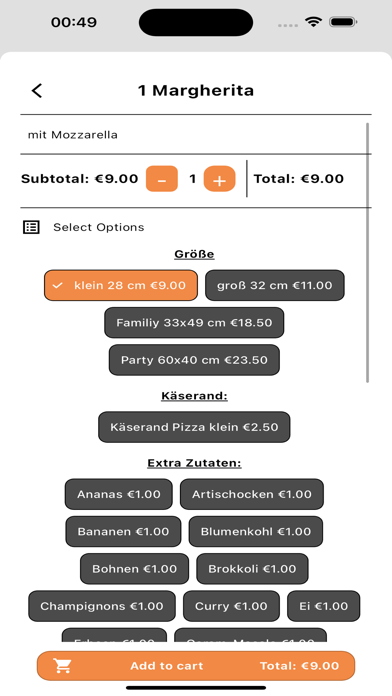Click the shopping cart icon
392x696 pixels.
63,665
